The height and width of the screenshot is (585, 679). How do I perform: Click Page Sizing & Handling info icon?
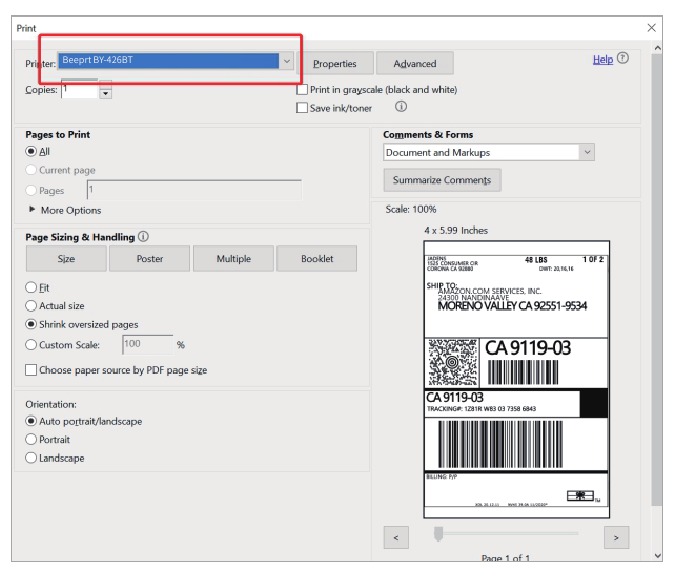(x=143, y=236)
